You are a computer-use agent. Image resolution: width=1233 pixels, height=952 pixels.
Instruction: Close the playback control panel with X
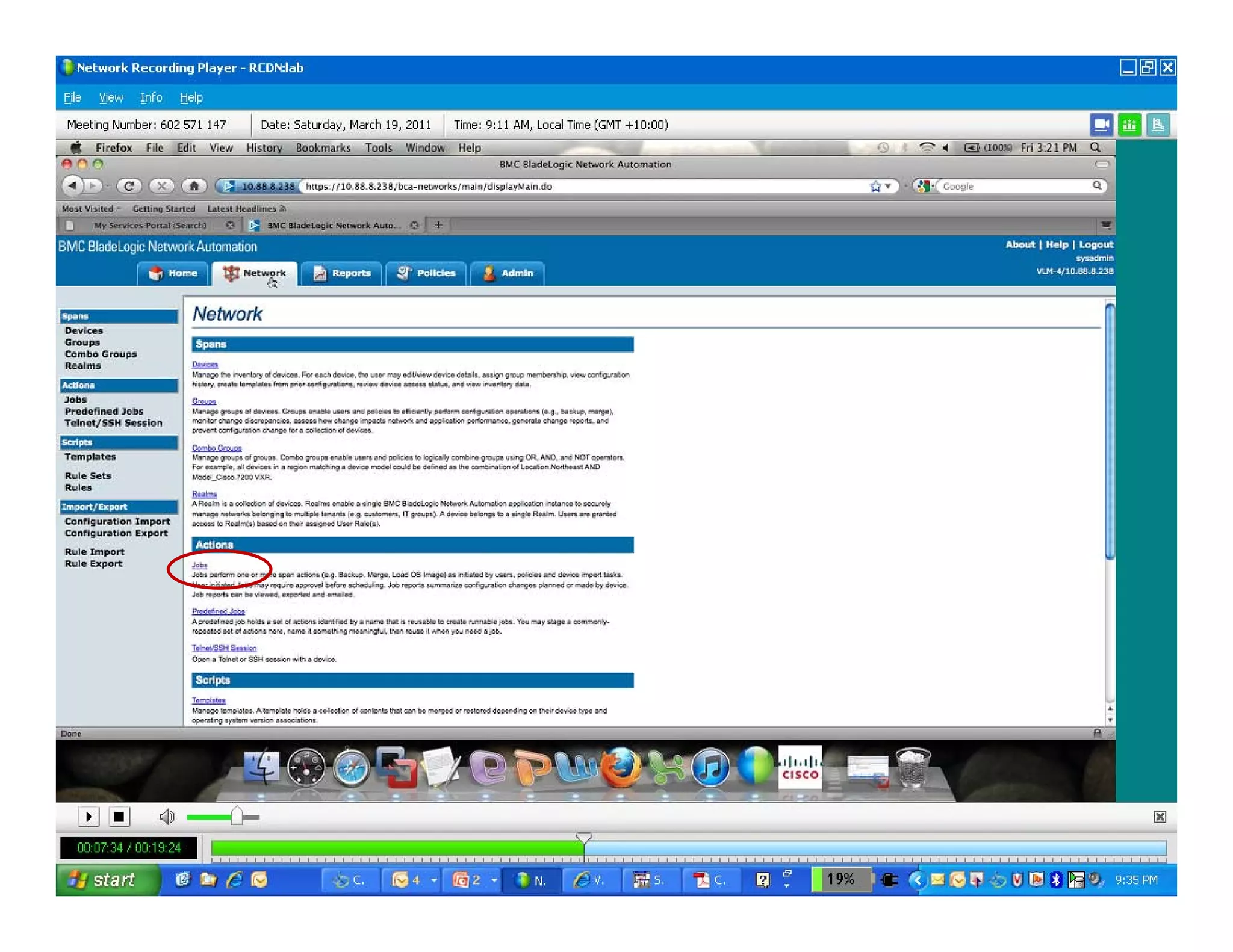[1160, 817]
